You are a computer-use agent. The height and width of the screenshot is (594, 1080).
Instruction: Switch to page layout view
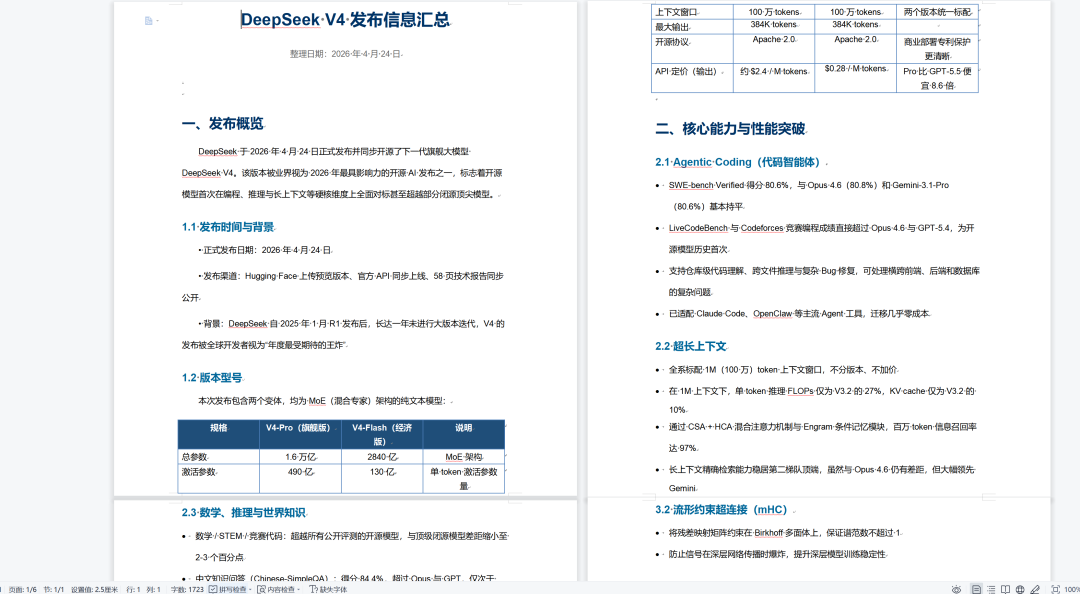(x=977, y=587)
